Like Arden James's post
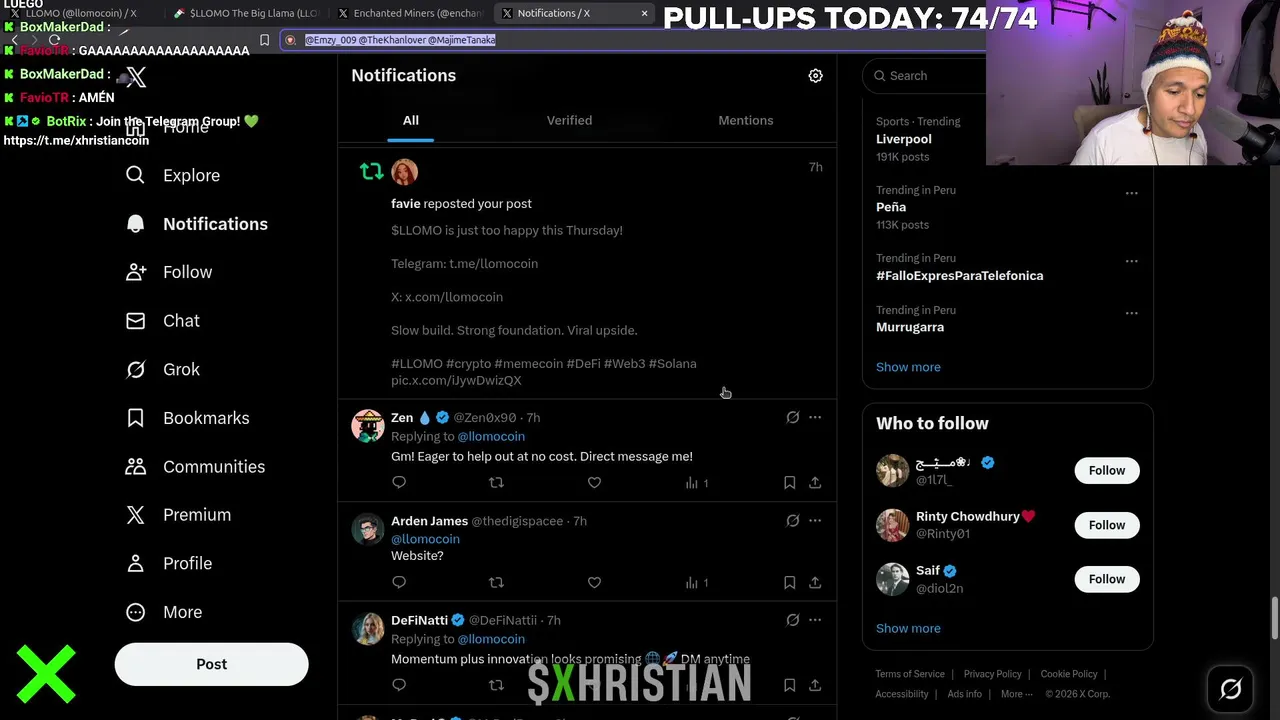The image size is (1280, 720). [594, 582]
